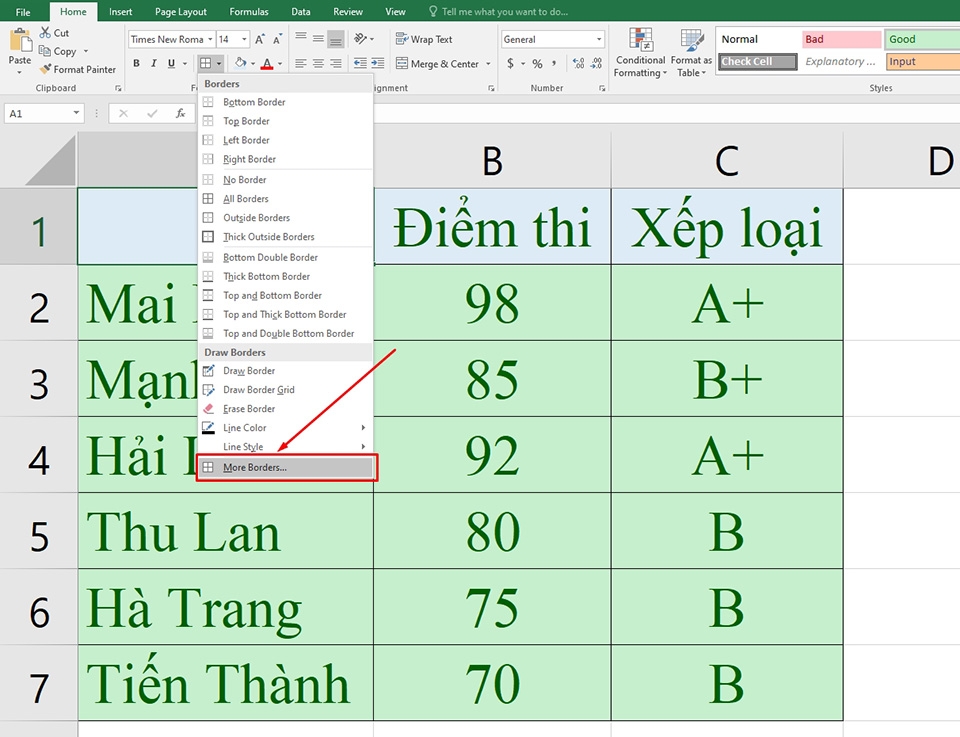
Task: Toggle Bold formatting
Action: pos(137,63)
